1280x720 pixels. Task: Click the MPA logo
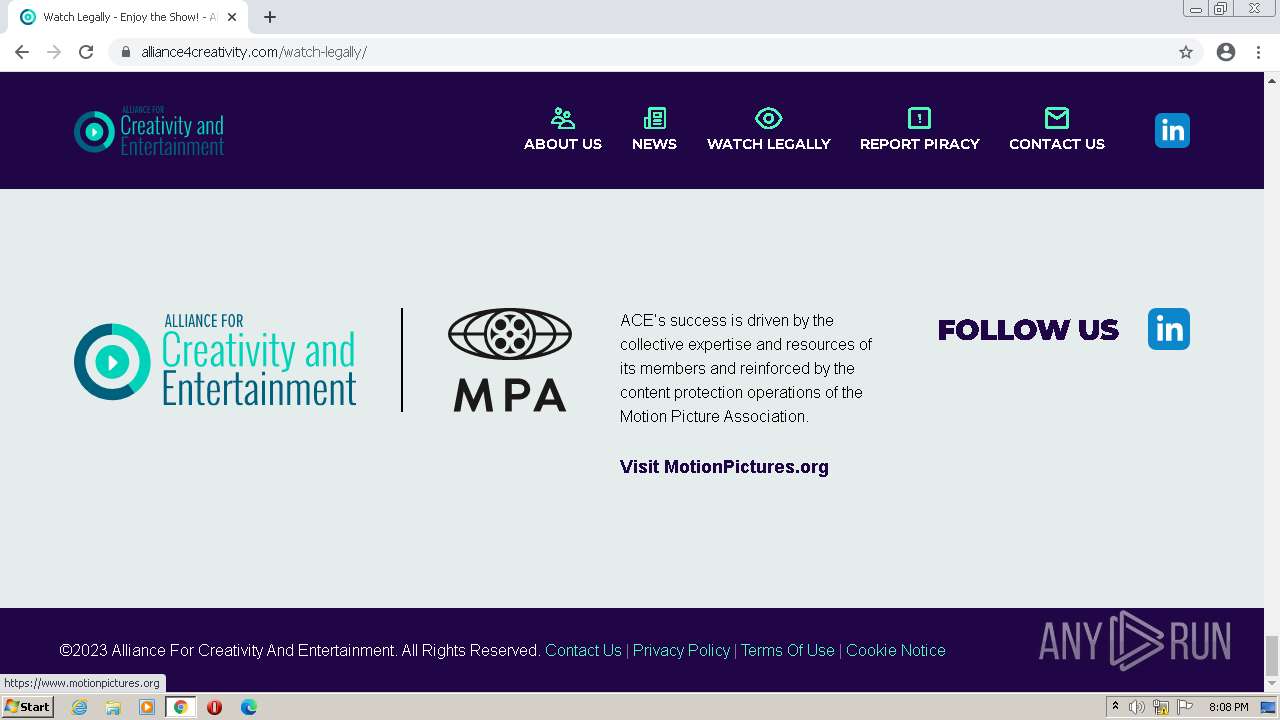pos(510,360)
